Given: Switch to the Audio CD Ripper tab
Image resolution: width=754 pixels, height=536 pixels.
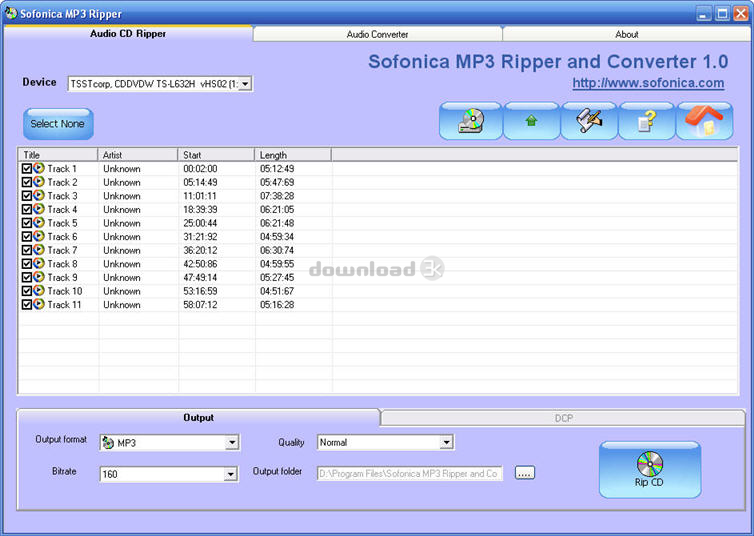Looking at the screenshot, I should (128, 34).
